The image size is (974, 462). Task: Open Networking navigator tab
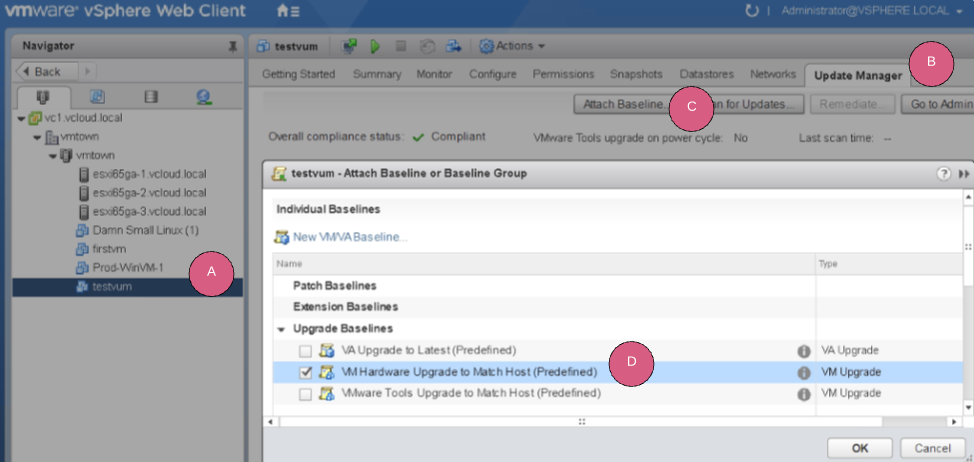click(x=204, y=97)
